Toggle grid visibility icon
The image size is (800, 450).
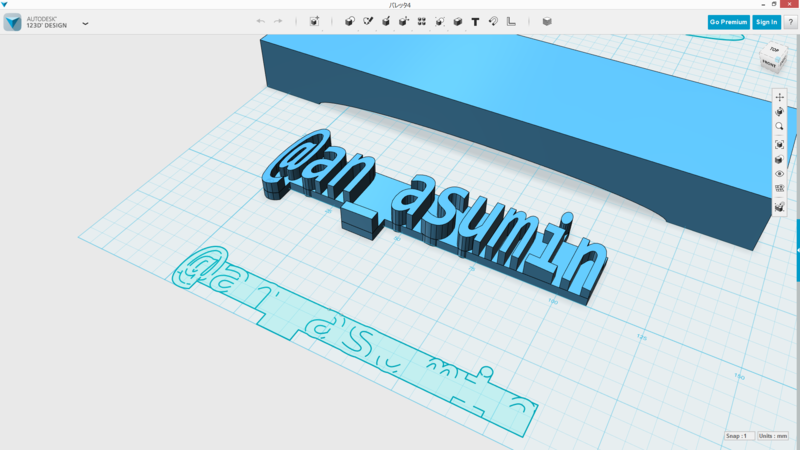[x=779, y=188]
